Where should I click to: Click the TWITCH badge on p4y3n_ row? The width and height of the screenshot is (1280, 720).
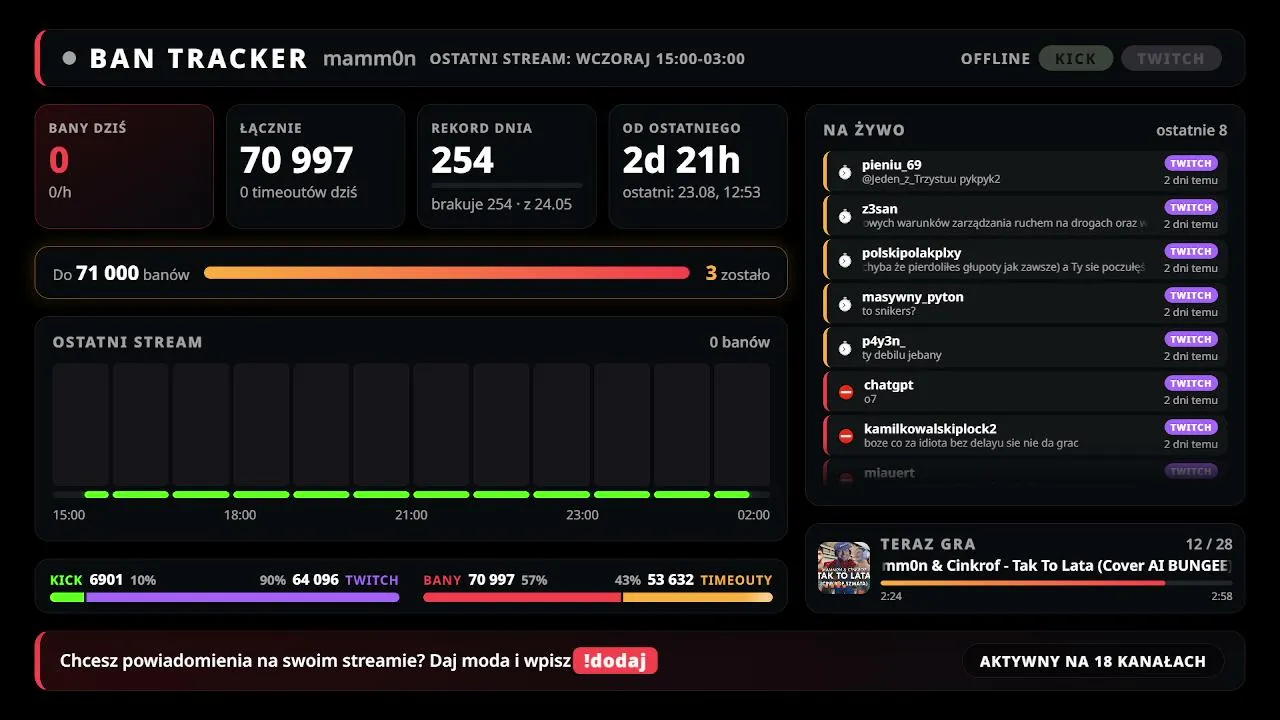[x=1191, y=340]
